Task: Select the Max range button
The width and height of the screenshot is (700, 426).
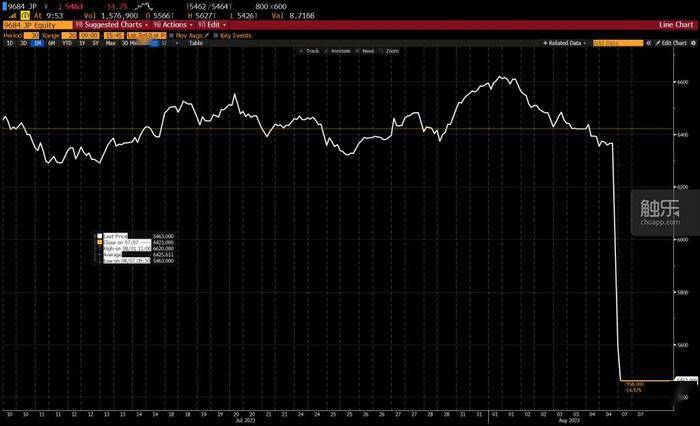Action: pos(109,43)
